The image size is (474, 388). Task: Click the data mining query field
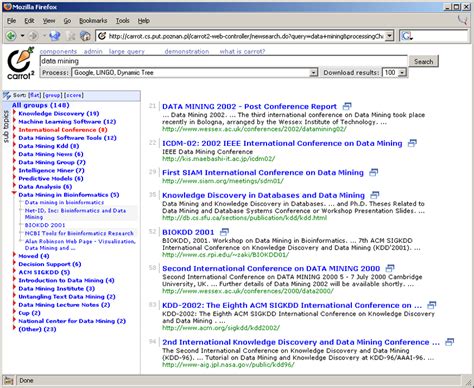click(x=223, y=61)
